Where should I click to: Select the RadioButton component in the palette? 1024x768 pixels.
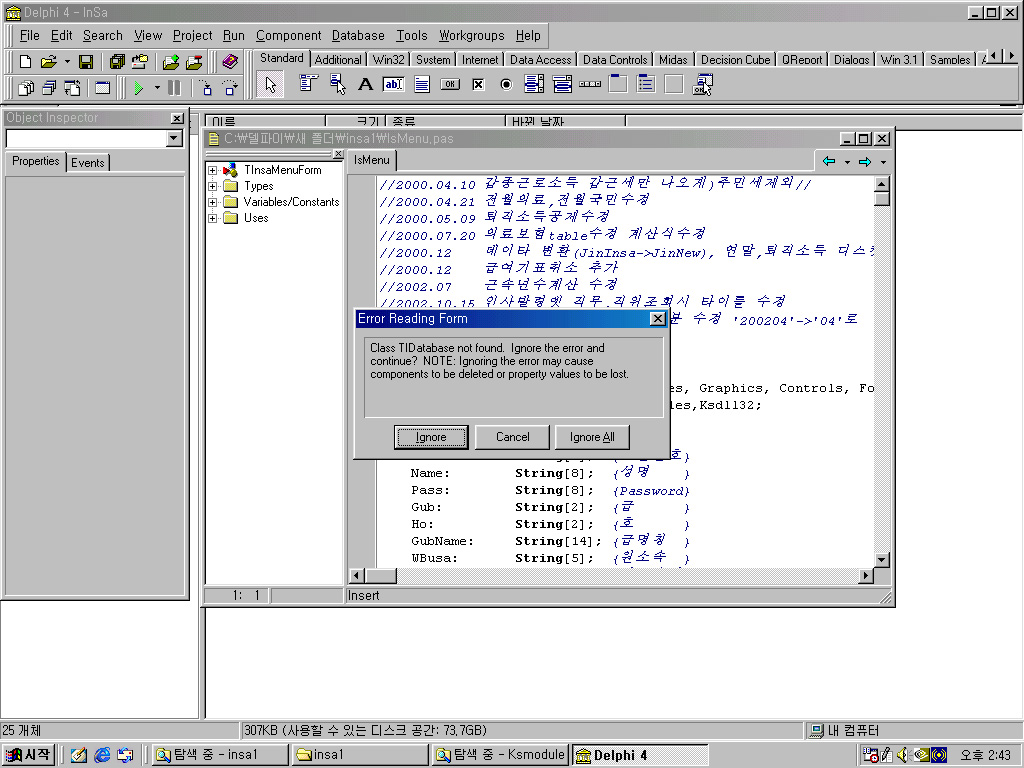pyautogui.click(x=506, y=85)
